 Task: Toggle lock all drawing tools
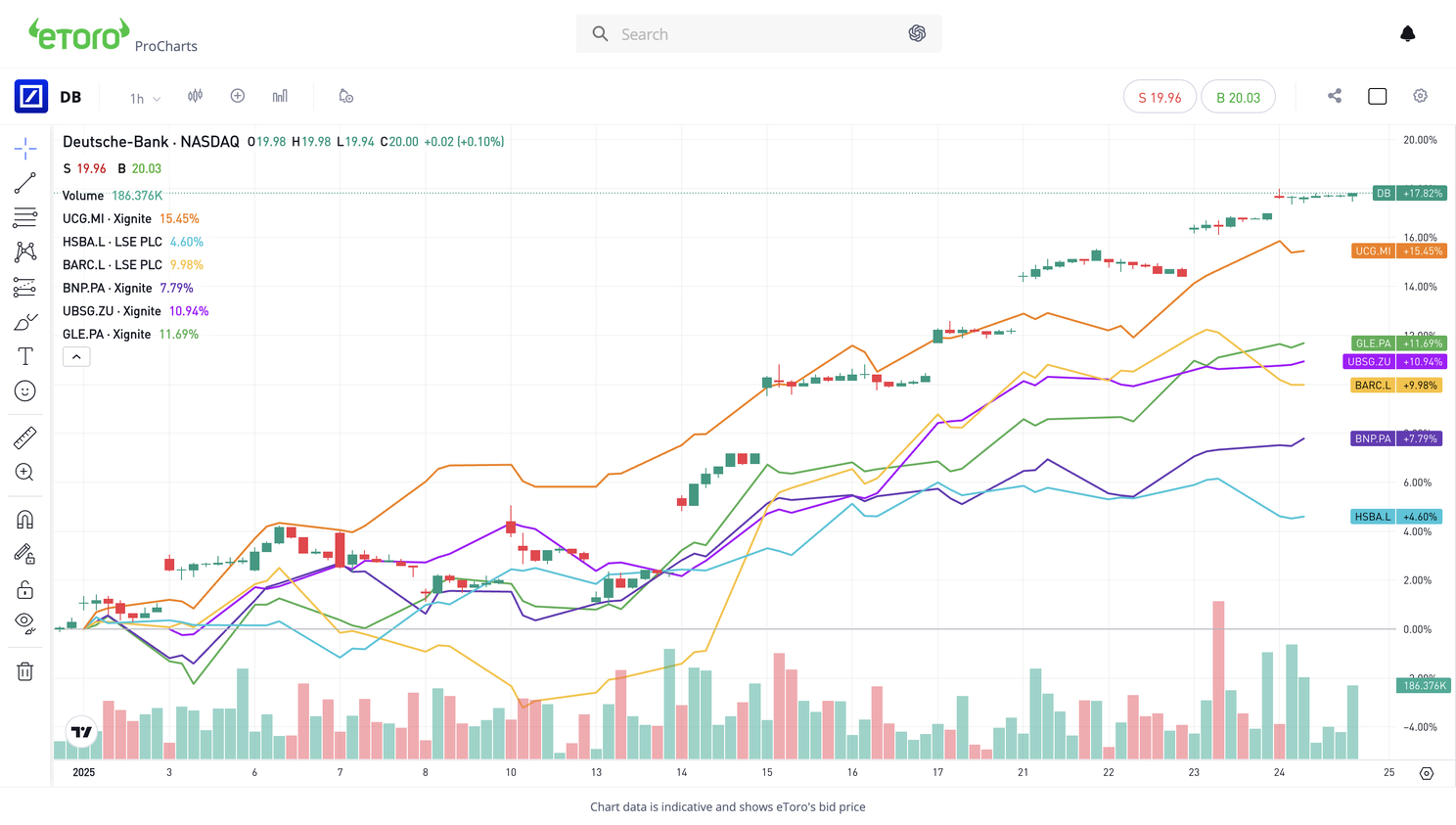[25, 589]
